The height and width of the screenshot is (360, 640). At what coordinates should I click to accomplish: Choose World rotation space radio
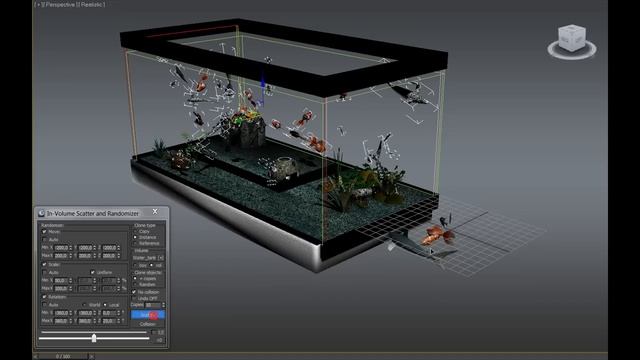(x=84, y=305)
